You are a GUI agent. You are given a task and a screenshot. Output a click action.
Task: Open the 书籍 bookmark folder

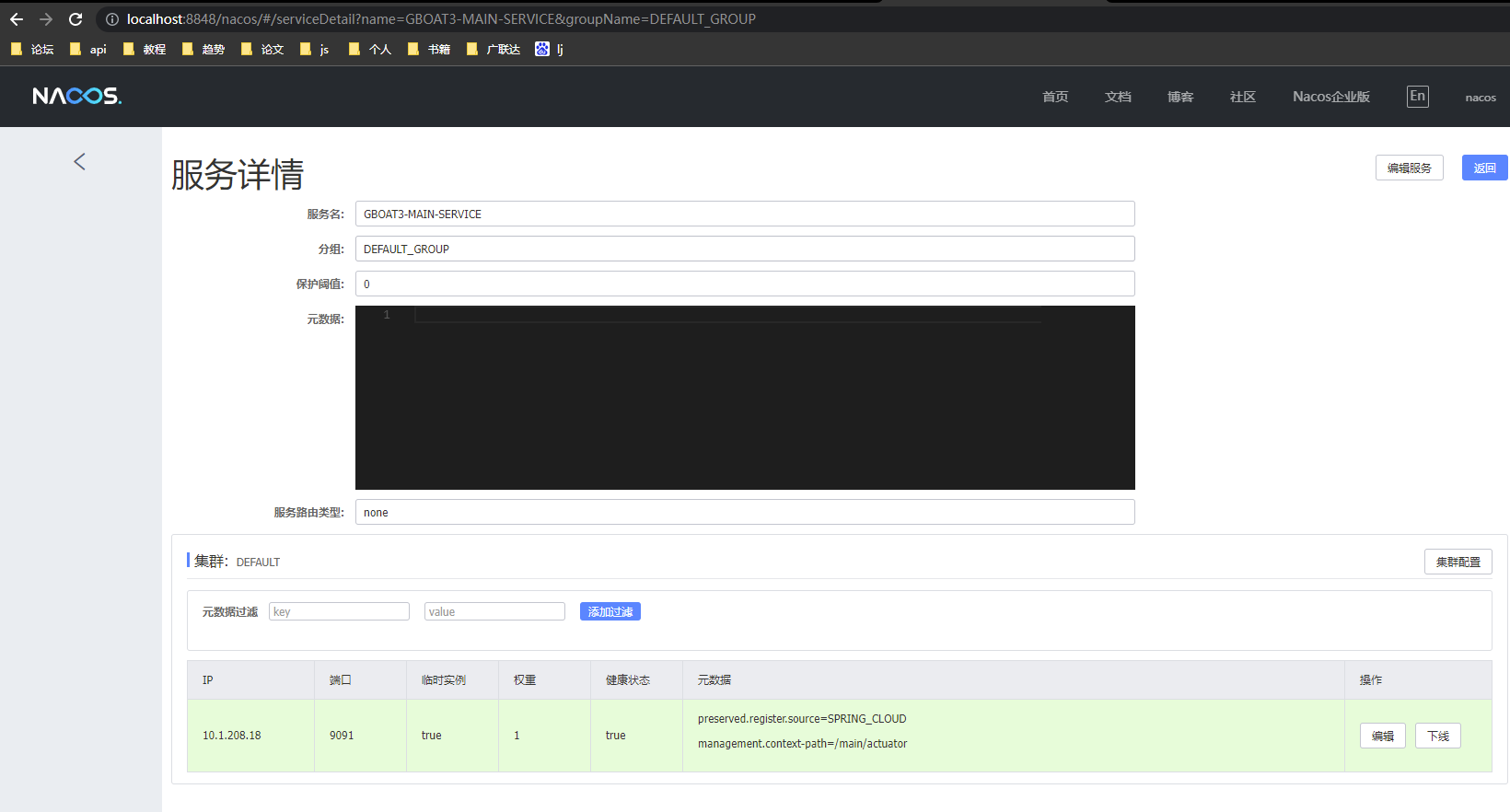[x=429, y=50]
